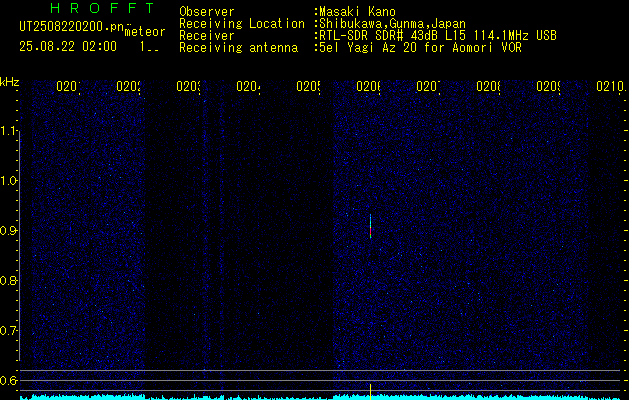Click the 0.8 kHz axis label
Viewport: 629px width, 400px height.
point(7,280)
